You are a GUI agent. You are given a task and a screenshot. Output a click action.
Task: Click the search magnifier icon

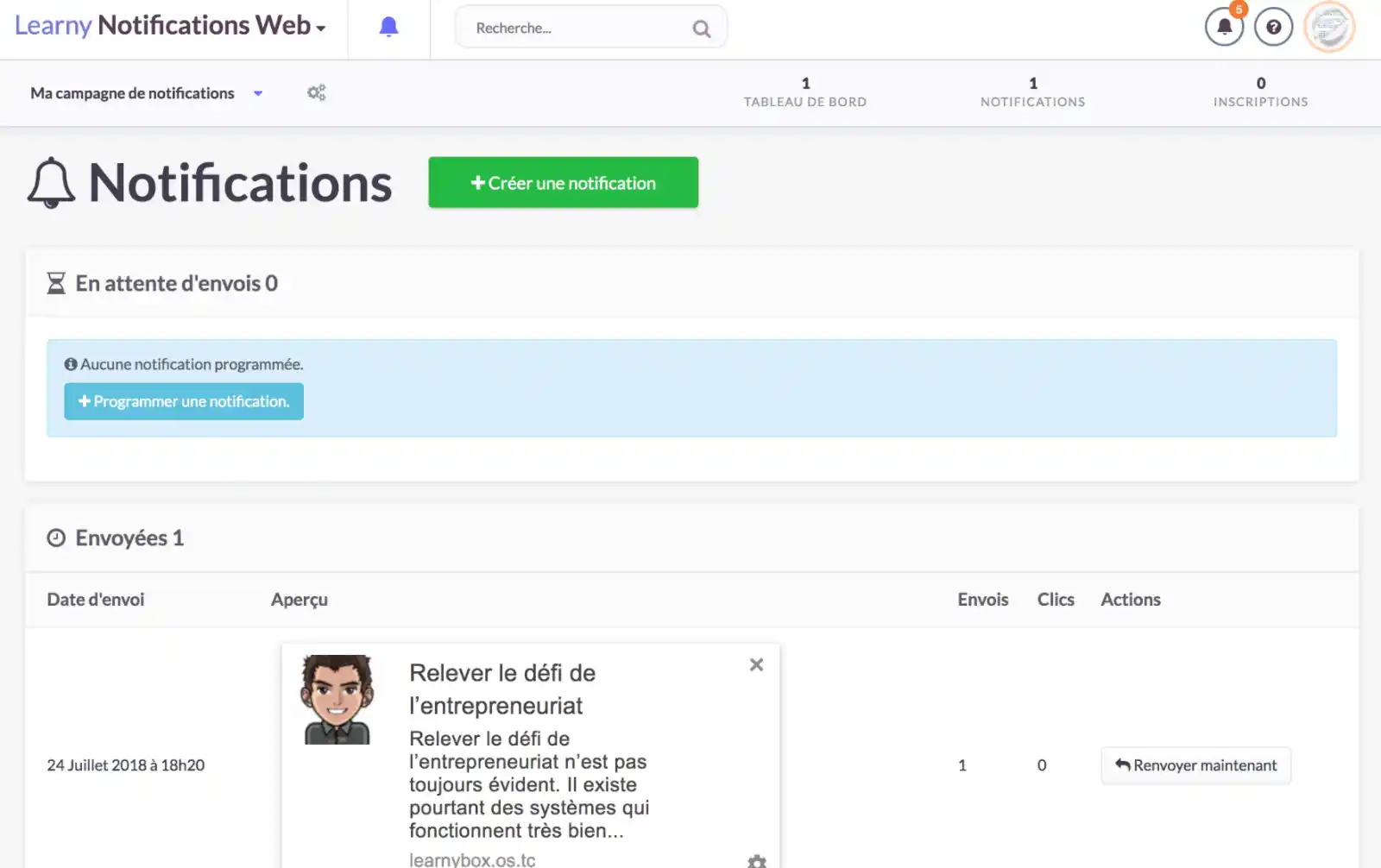(702, 29)
